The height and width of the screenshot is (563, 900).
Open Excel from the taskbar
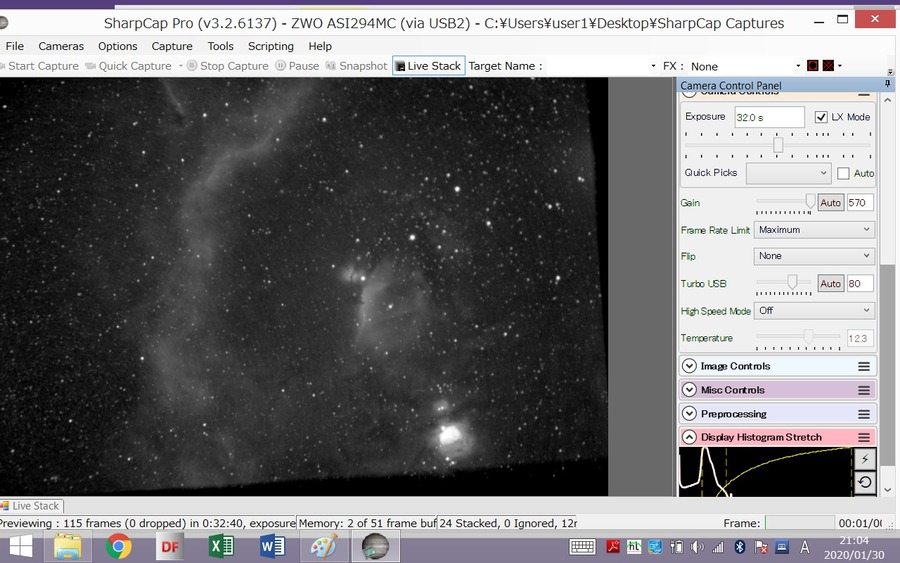click(x=221, y=546)
